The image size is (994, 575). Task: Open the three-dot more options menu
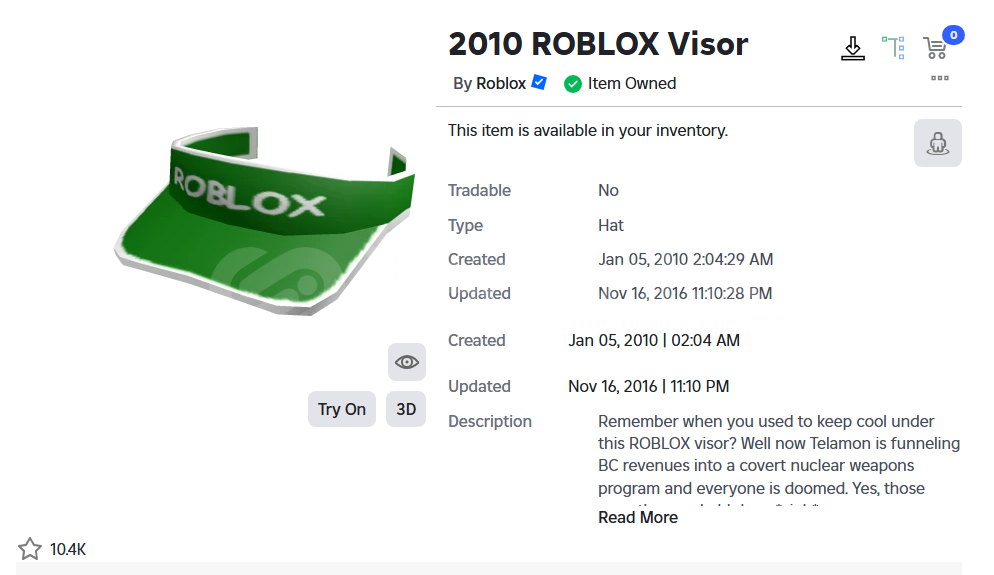[939, 78]
